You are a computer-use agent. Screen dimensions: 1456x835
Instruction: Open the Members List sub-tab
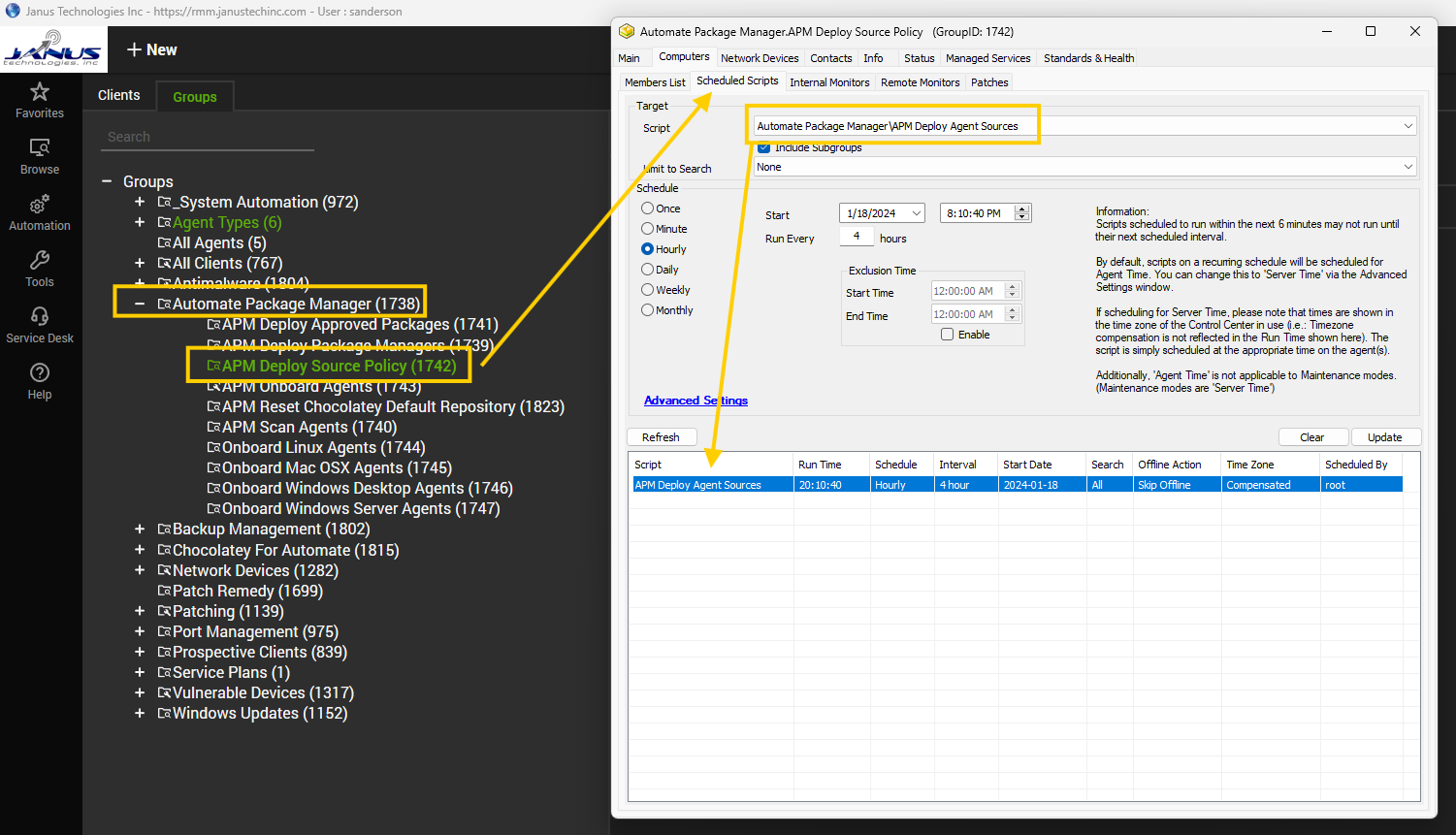point(655,82)
